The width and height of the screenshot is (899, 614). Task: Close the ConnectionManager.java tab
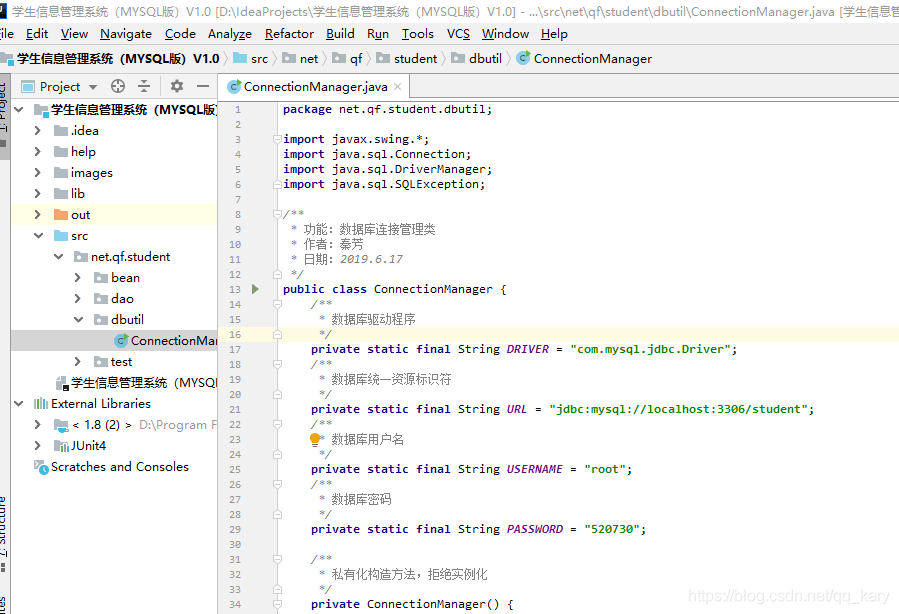(x=397, y=87)
